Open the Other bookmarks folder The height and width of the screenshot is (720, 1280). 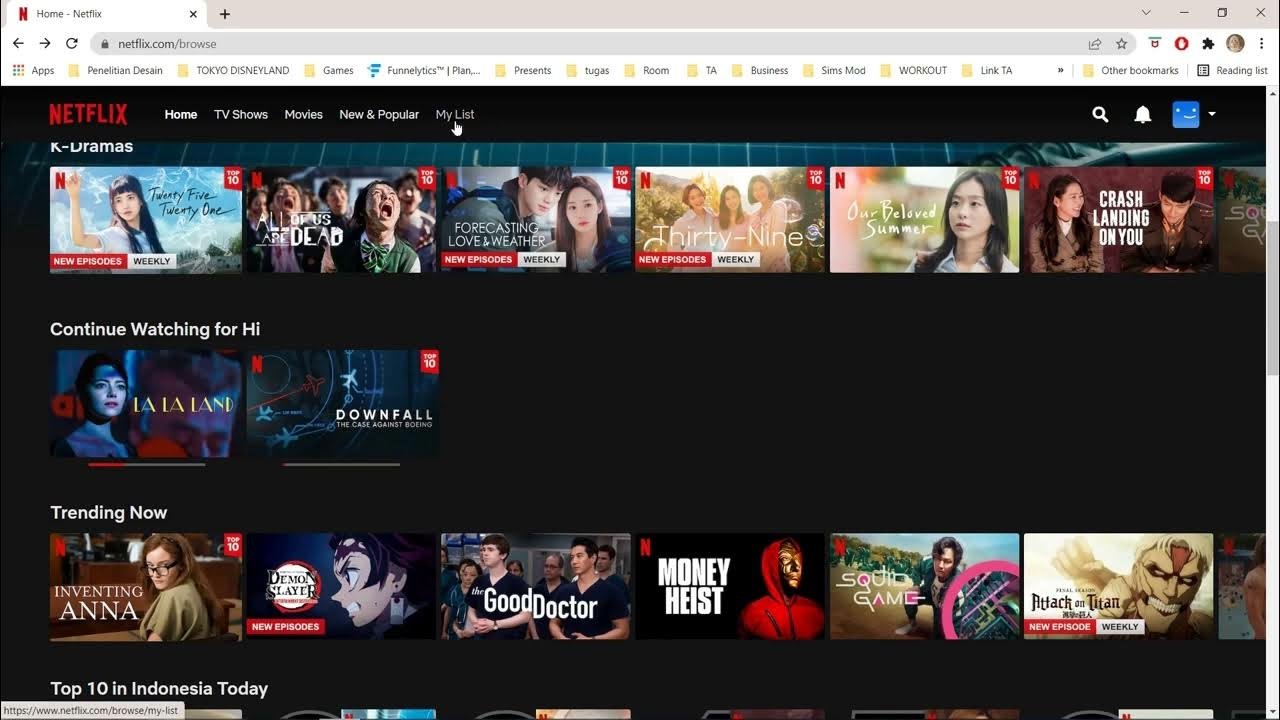[1130, 71]
